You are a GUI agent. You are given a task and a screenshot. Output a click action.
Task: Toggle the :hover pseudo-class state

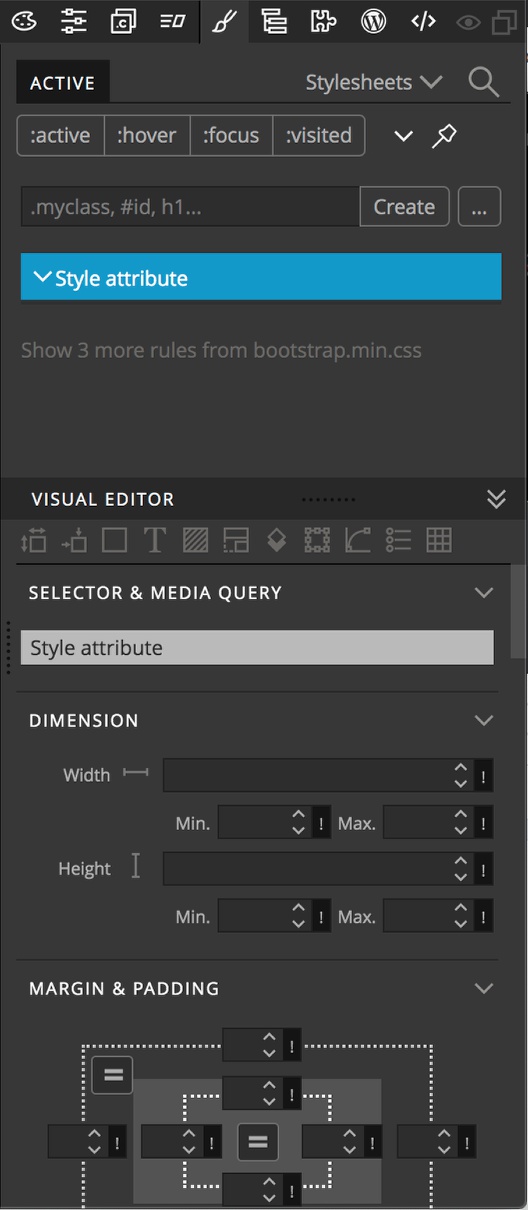point(147,135)
